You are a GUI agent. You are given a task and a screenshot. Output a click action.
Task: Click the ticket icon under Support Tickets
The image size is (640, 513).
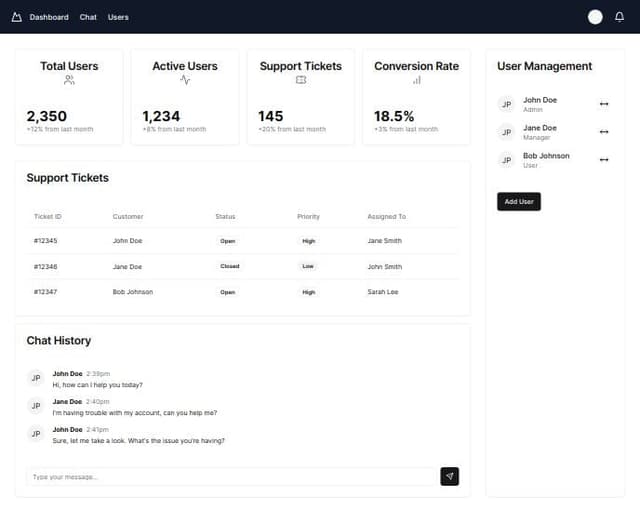pos(301,80)
